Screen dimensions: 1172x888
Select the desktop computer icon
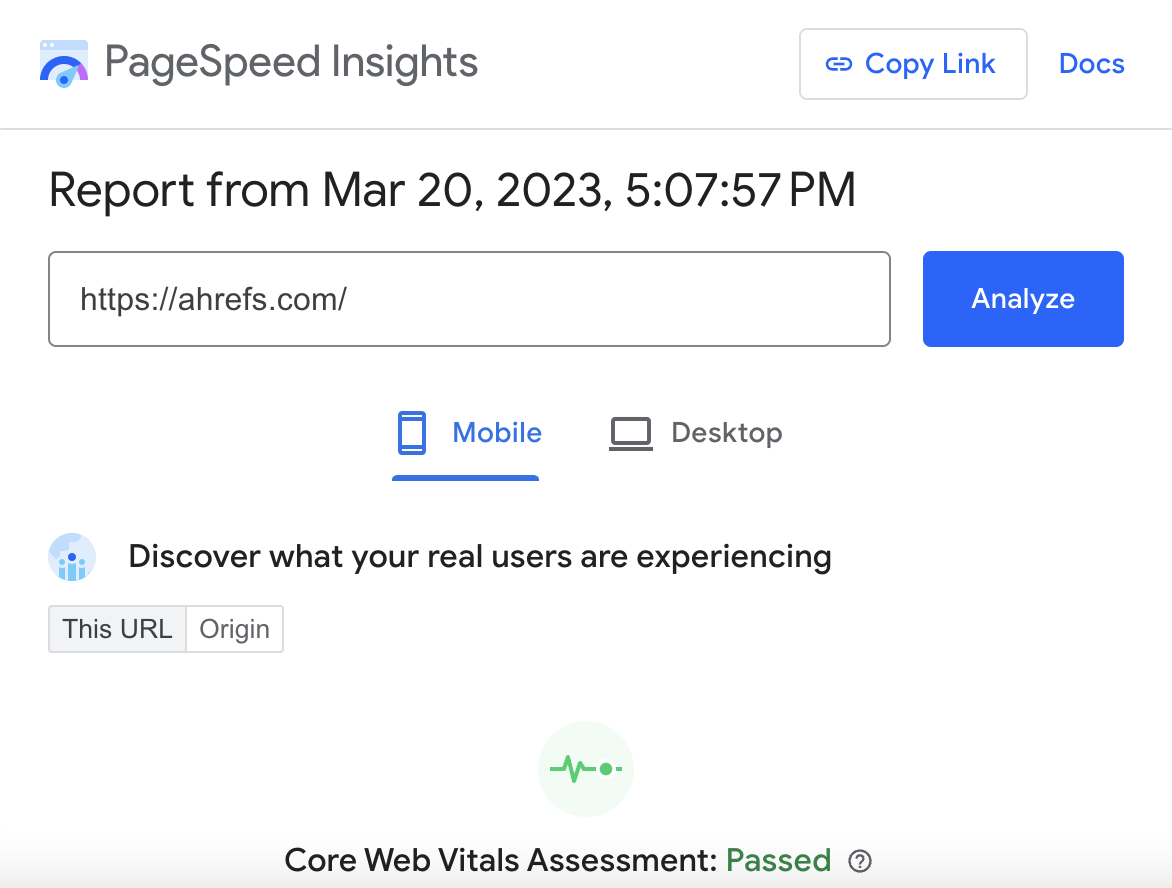[x=630, y=432]
